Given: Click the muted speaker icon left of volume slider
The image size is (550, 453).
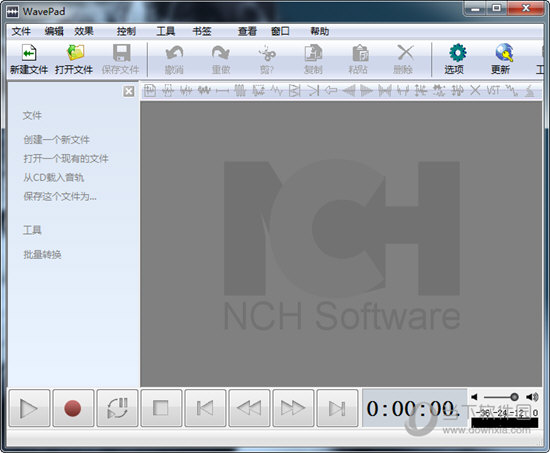Looking at the screenshot, I should [x=474, y=397].
